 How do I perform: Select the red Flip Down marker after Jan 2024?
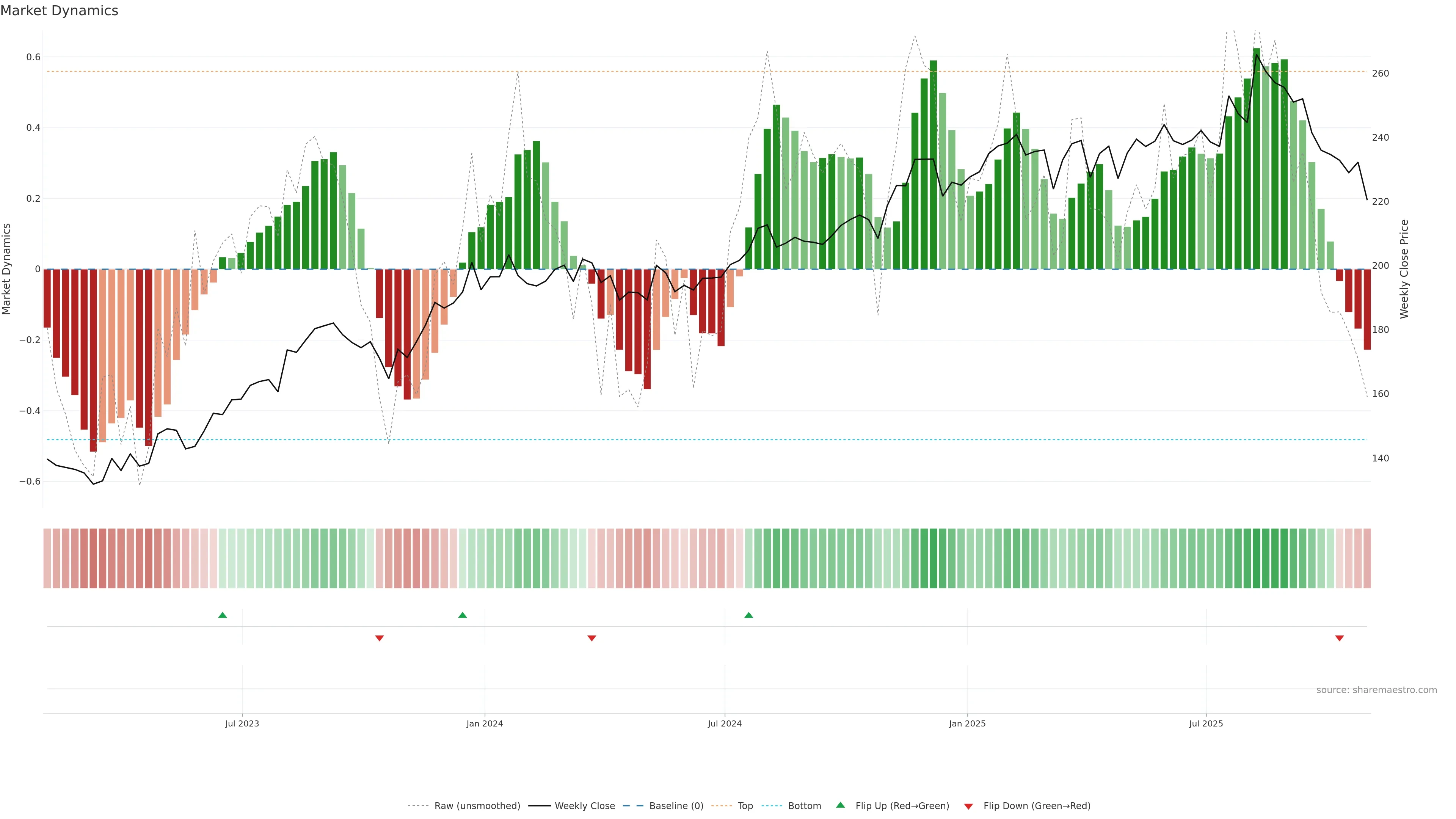[x=592, y=638]
